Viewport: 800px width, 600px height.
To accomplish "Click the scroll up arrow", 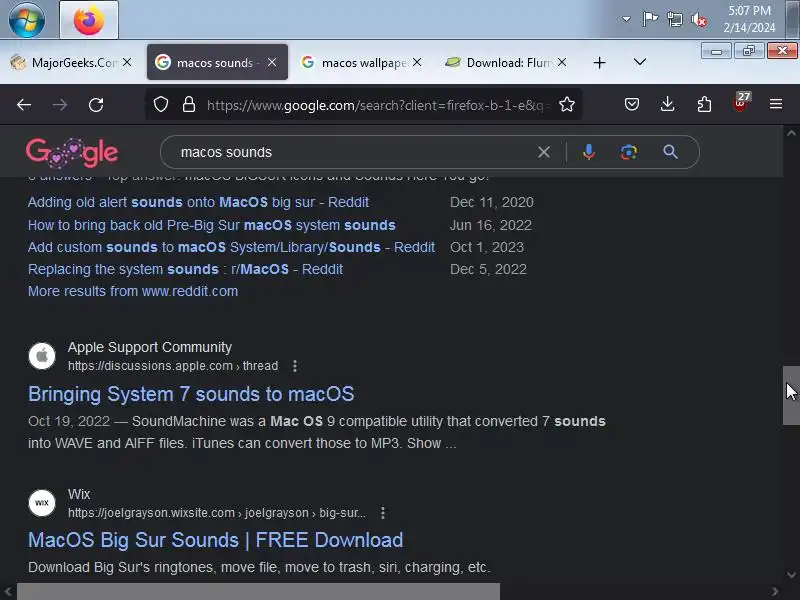I will click(791, 133).
